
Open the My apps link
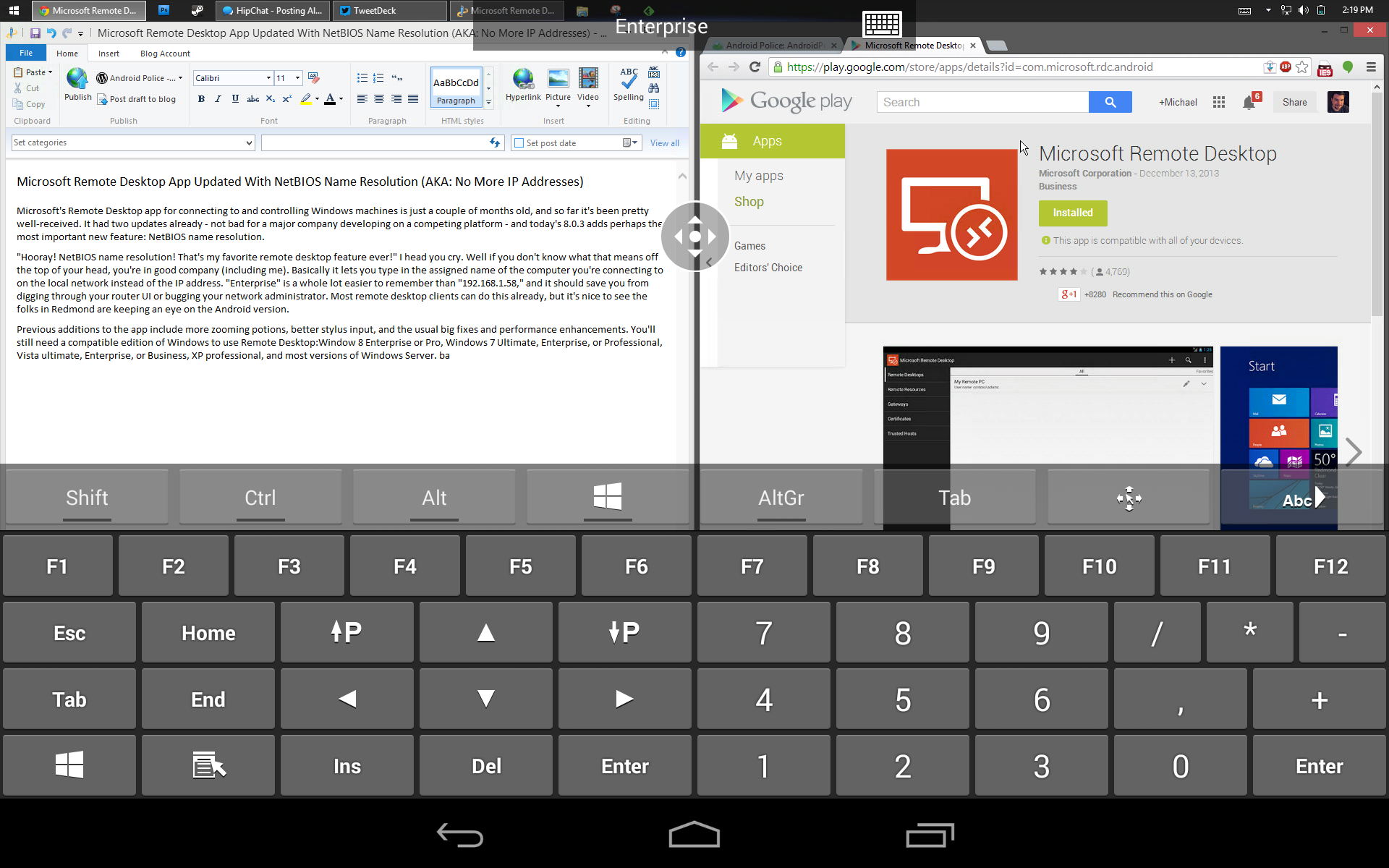tap(758, 176)
